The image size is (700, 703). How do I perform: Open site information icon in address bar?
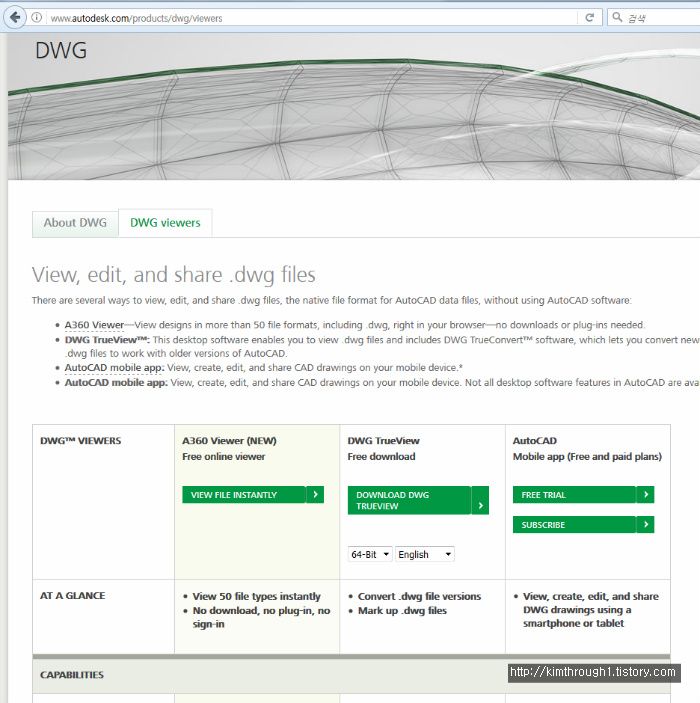pos(37,17)
